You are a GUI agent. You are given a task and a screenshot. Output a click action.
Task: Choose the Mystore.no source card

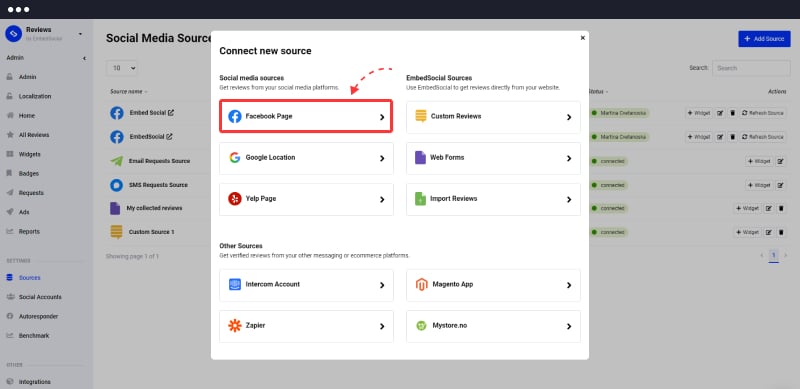tap(493, 326)
